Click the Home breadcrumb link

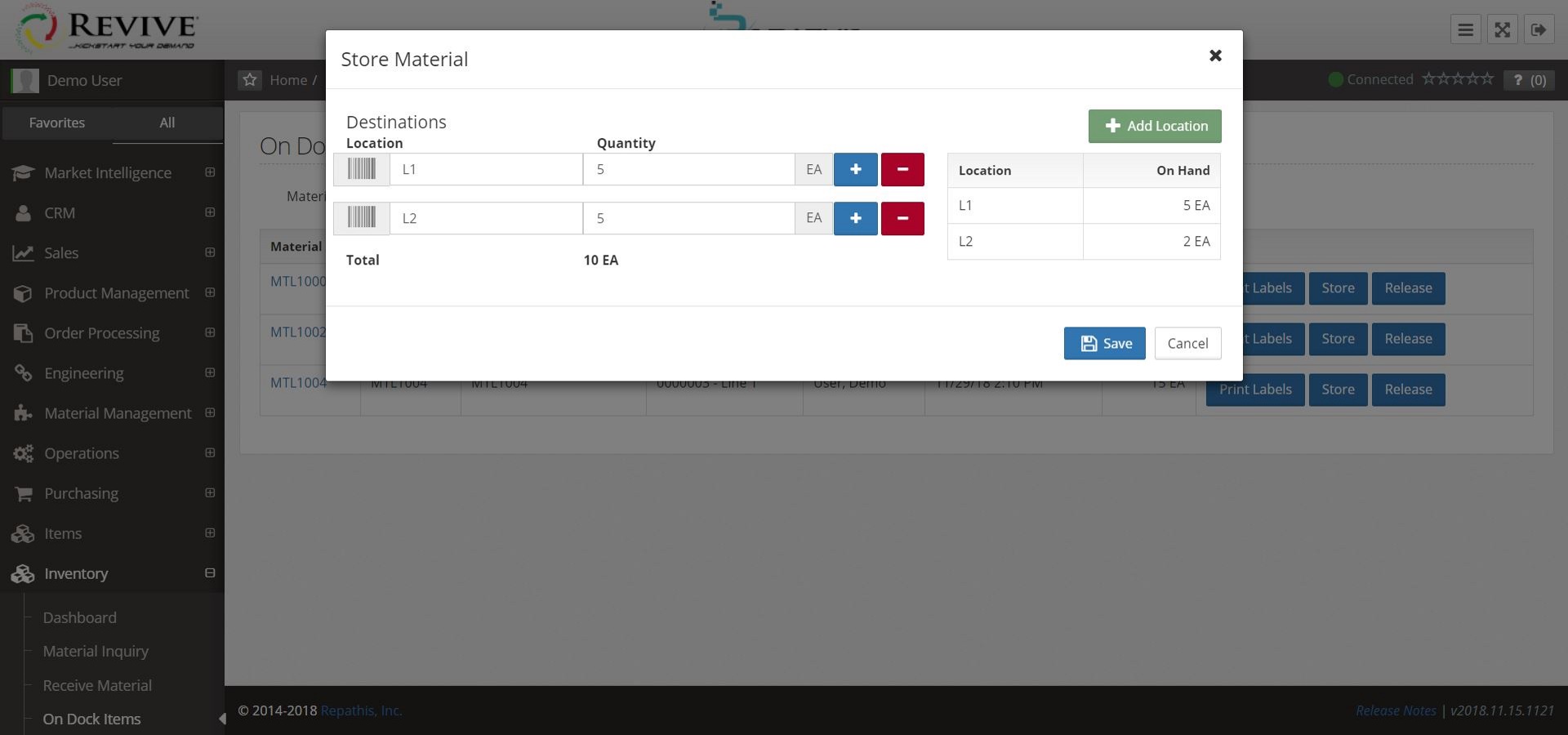[288, 79]
